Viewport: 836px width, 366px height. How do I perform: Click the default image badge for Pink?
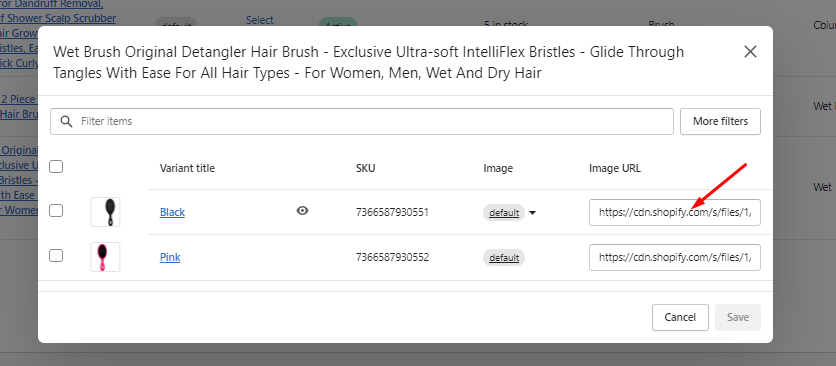pyautogui.click(x=504, y=258)
